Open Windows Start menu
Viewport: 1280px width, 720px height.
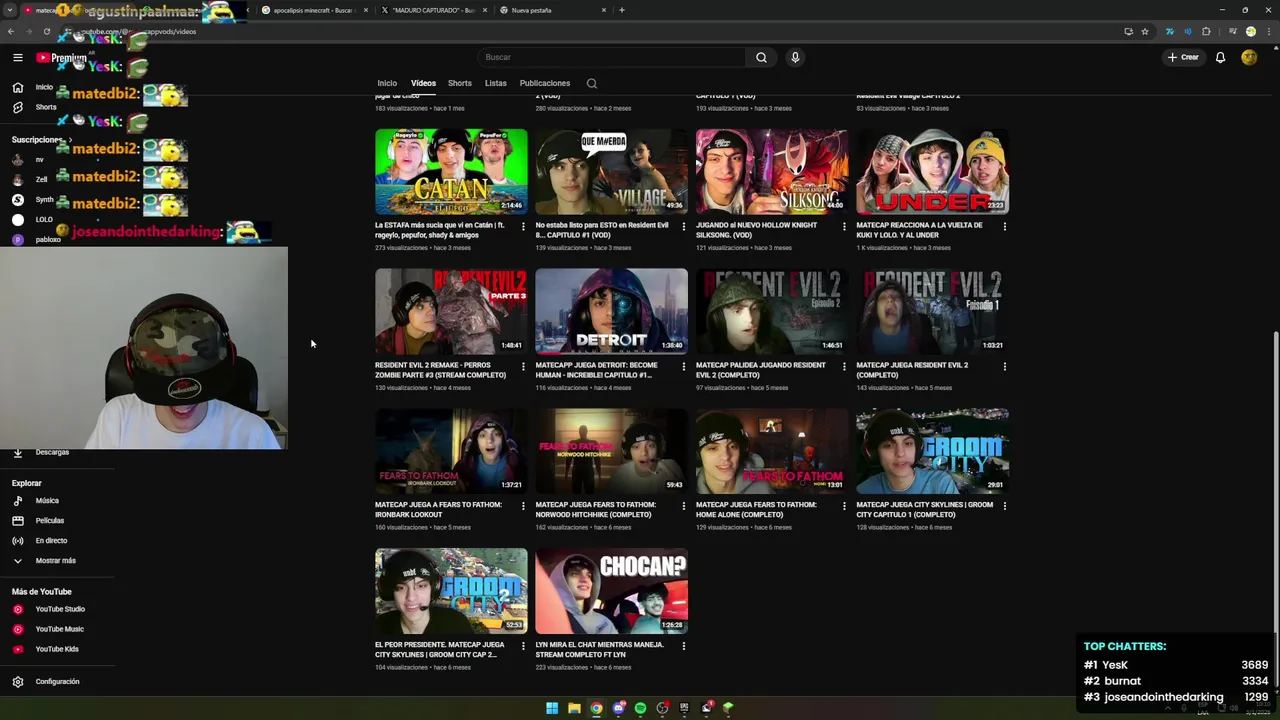pos(552,708)
